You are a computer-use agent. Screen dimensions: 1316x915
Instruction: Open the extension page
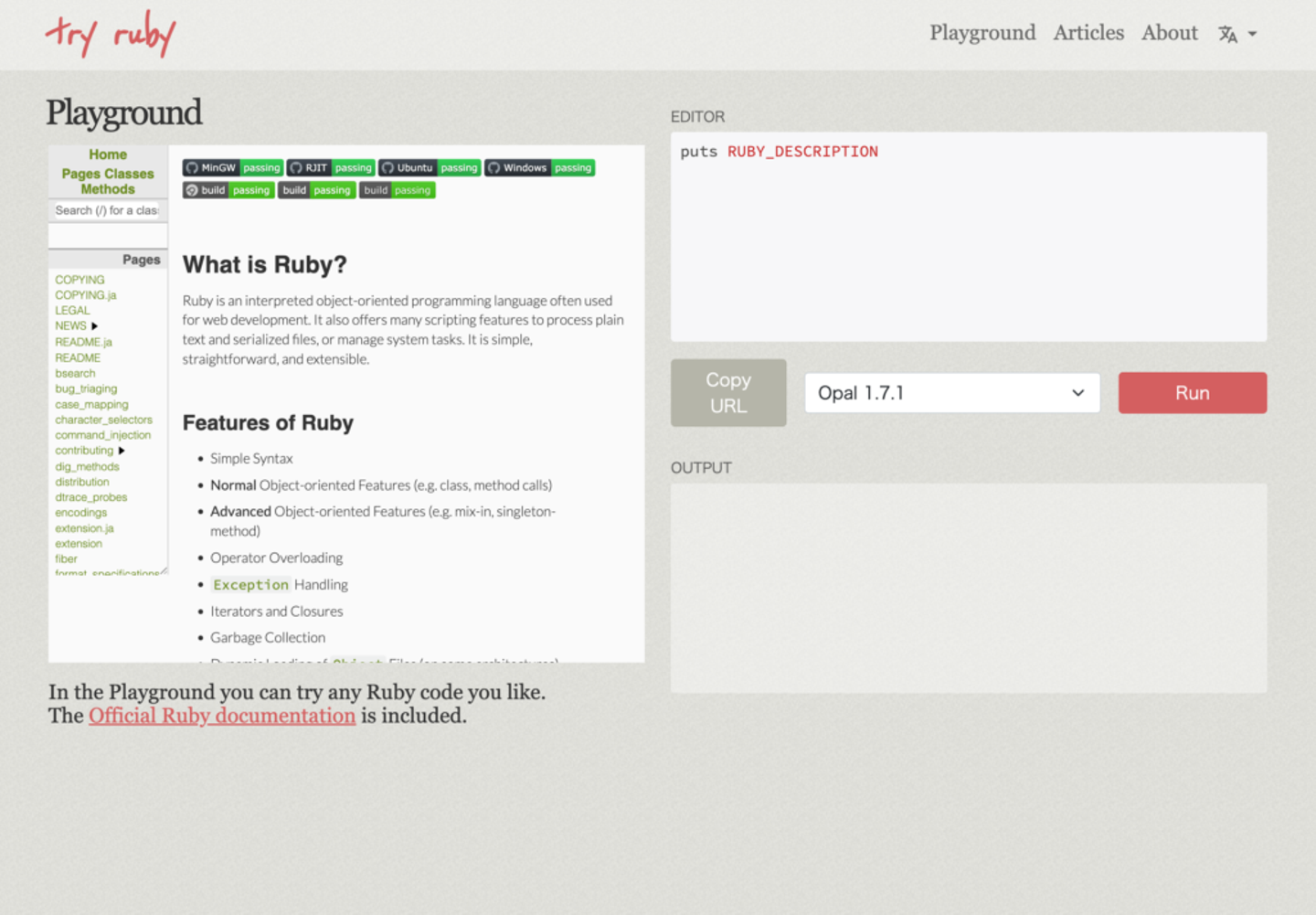pos(79,544)
